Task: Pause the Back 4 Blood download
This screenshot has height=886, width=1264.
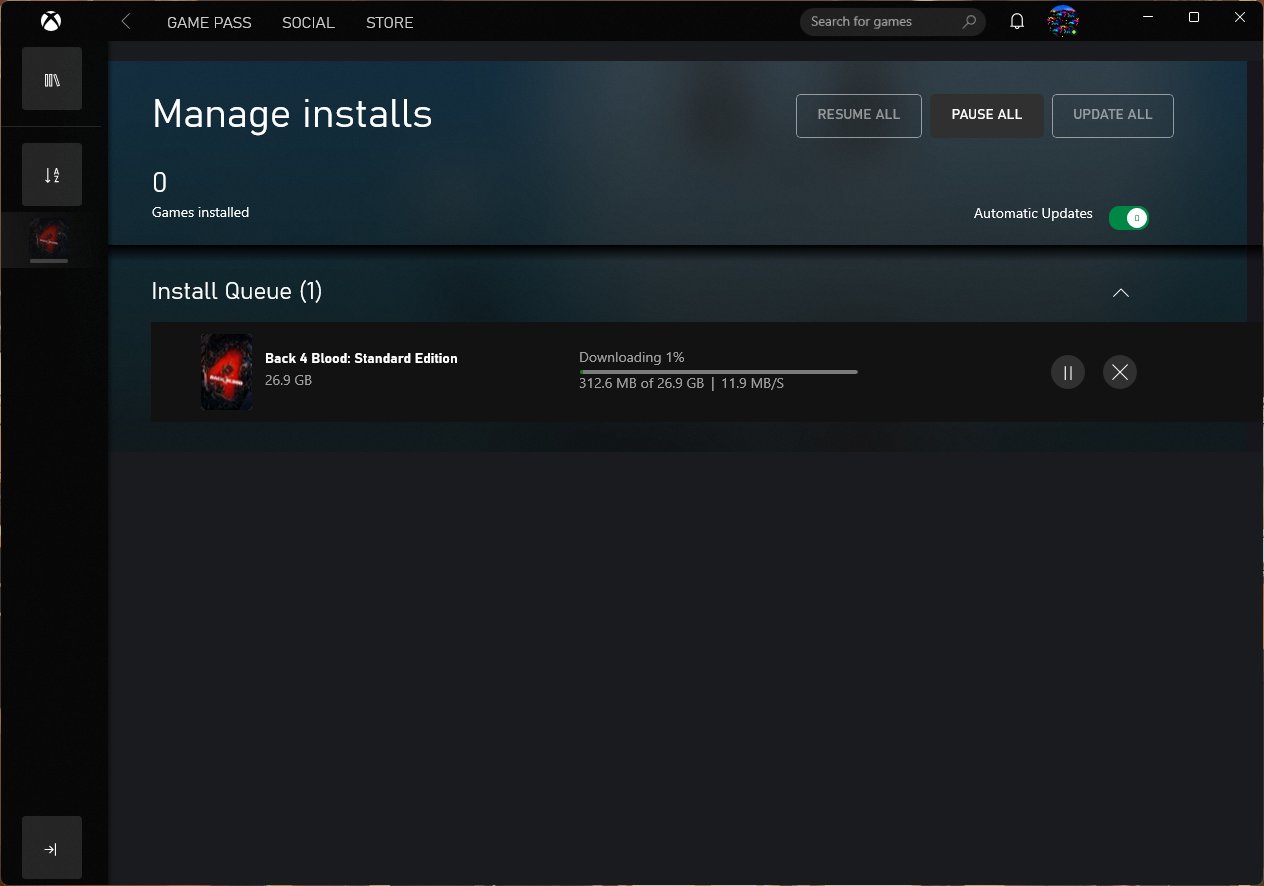Action: coord(1068,372)
